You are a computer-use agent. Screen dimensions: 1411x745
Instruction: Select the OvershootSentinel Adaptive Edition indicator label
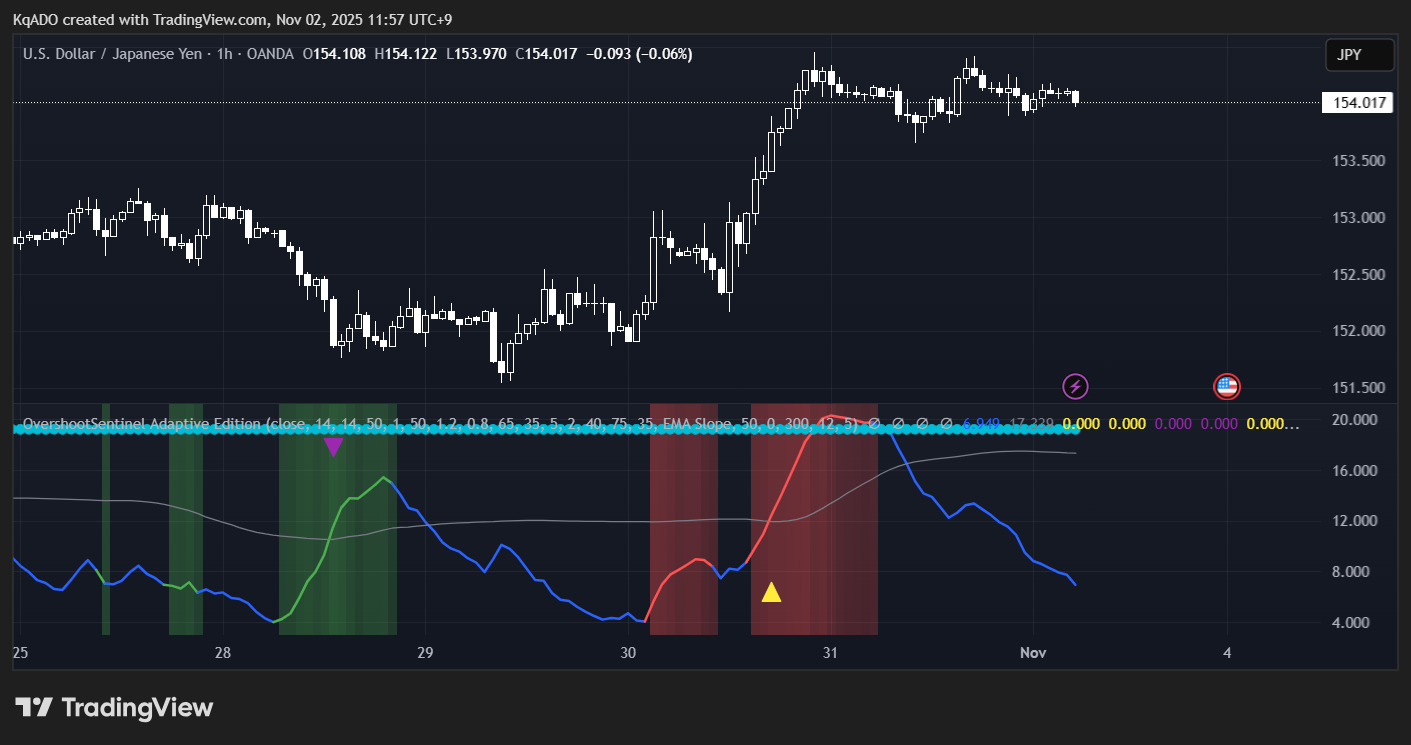[142, 424]
